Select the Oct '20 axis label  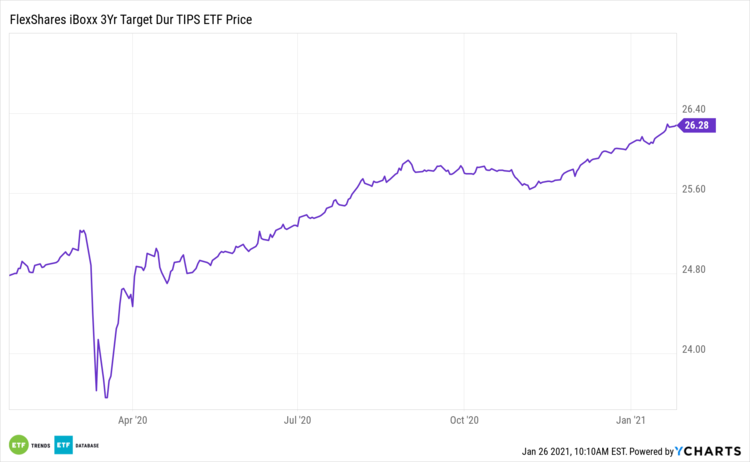coord(465,421)
